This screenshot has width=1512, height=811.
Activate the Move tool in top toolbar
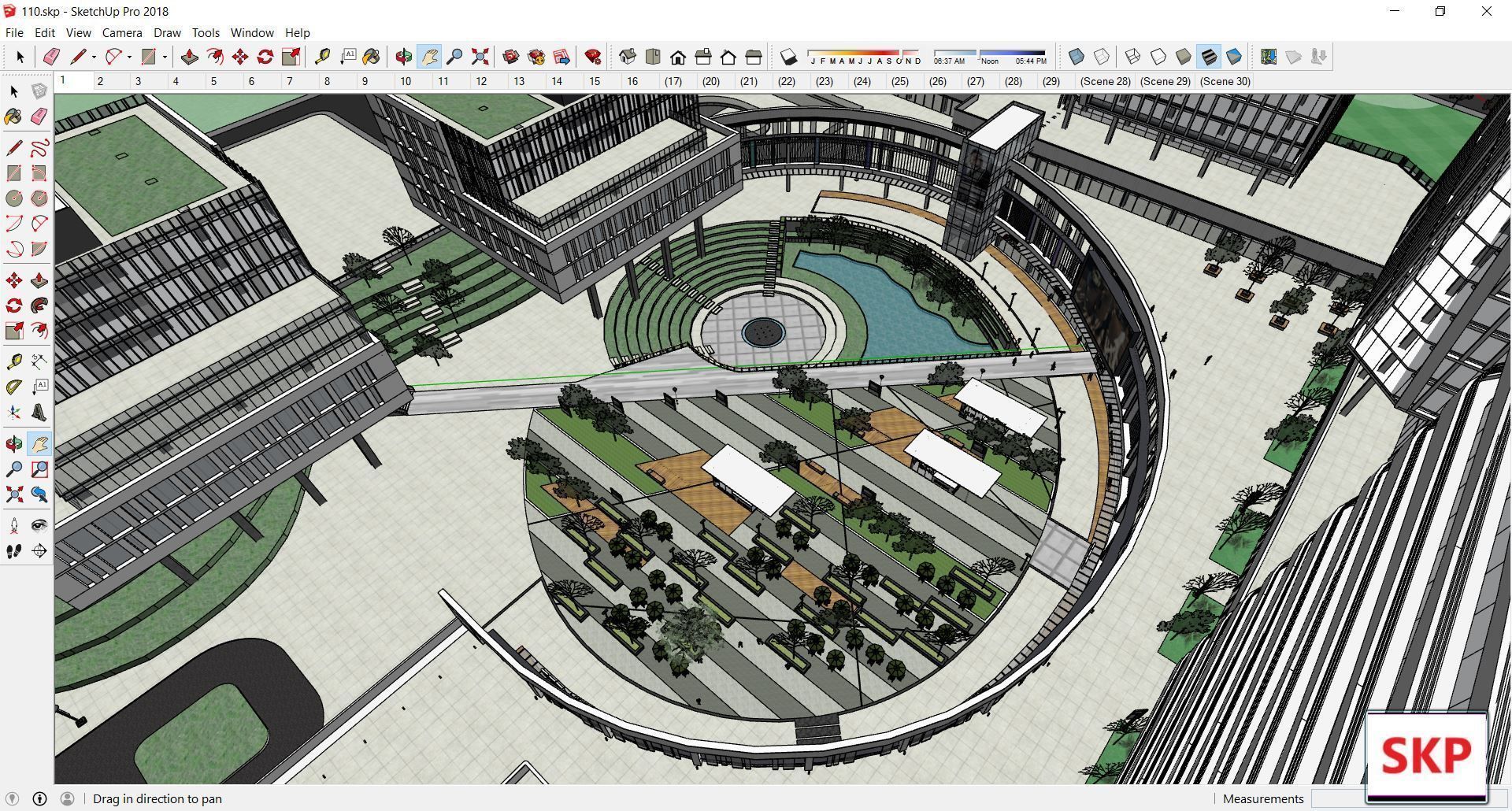coord(240,57)
